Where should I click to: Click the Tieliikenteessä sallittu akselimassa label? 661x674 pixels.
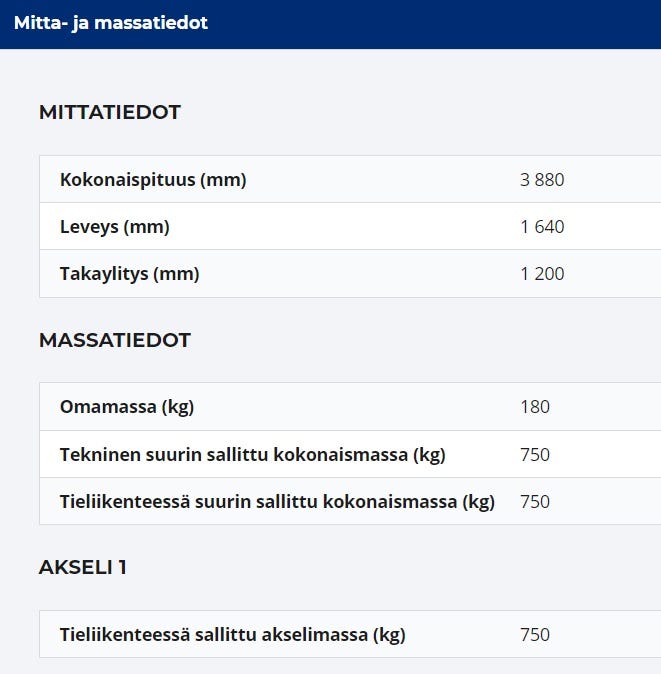[233, 635]
